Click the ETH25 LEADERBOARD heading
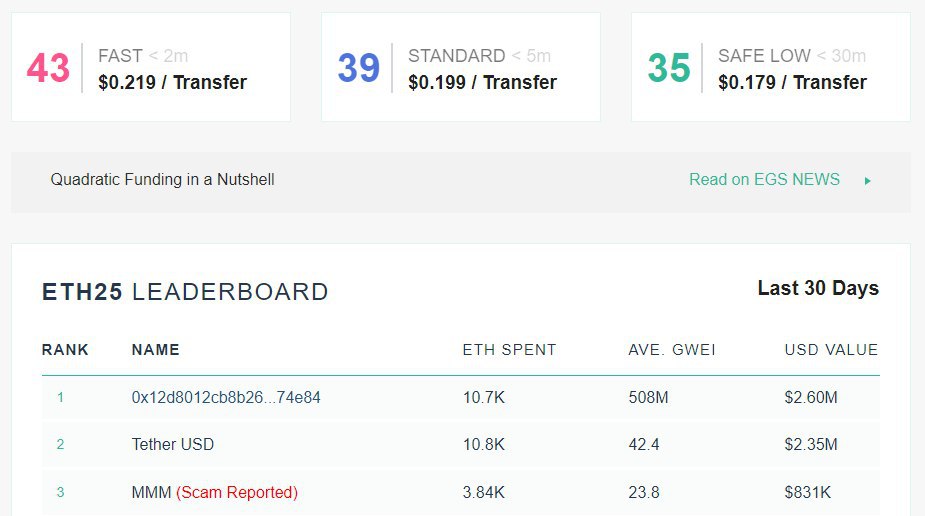925x516 pixels. (x=185, y=292)
